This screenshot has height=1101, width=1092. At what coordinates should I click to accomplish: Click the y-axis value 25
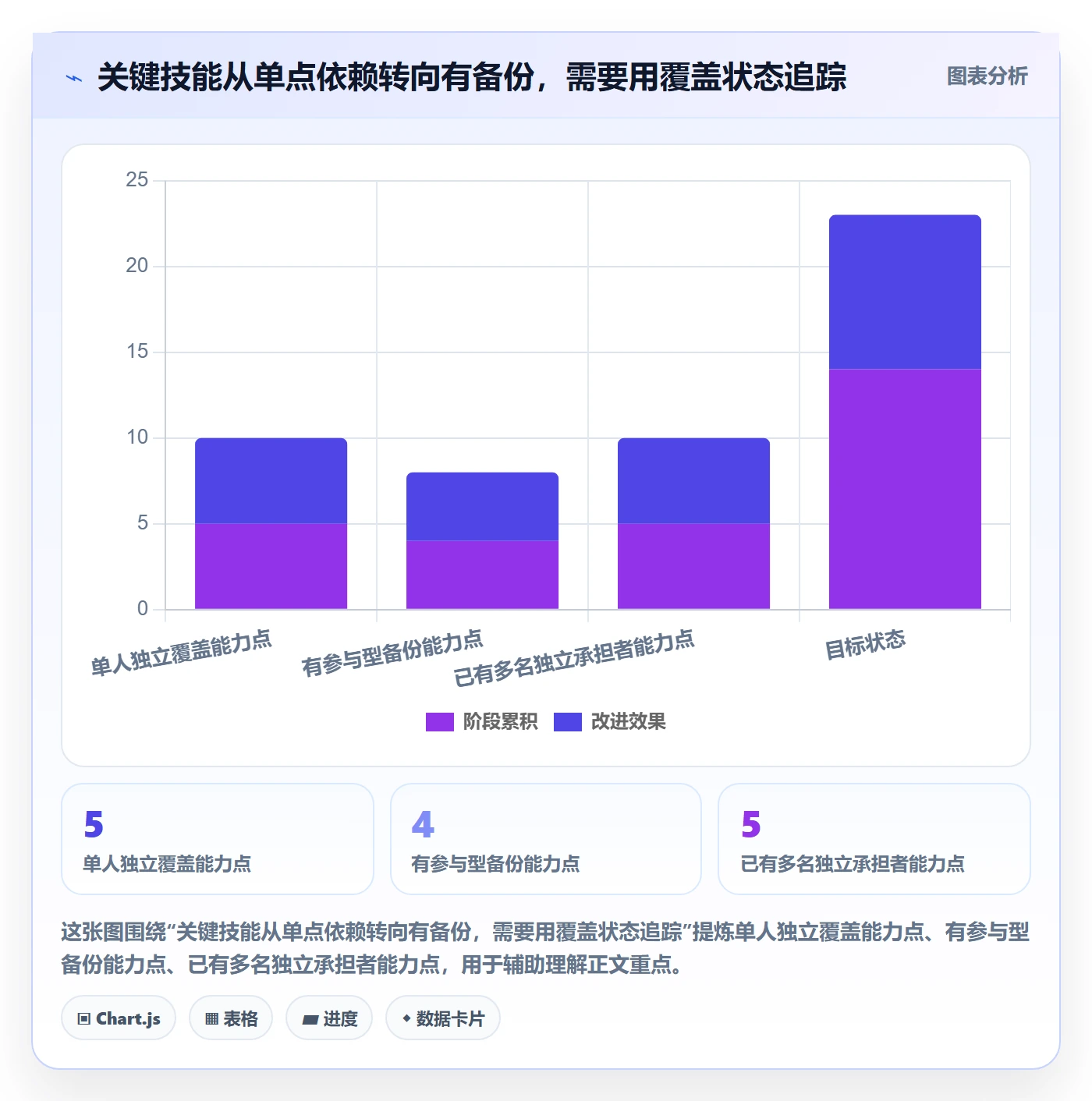137,180
